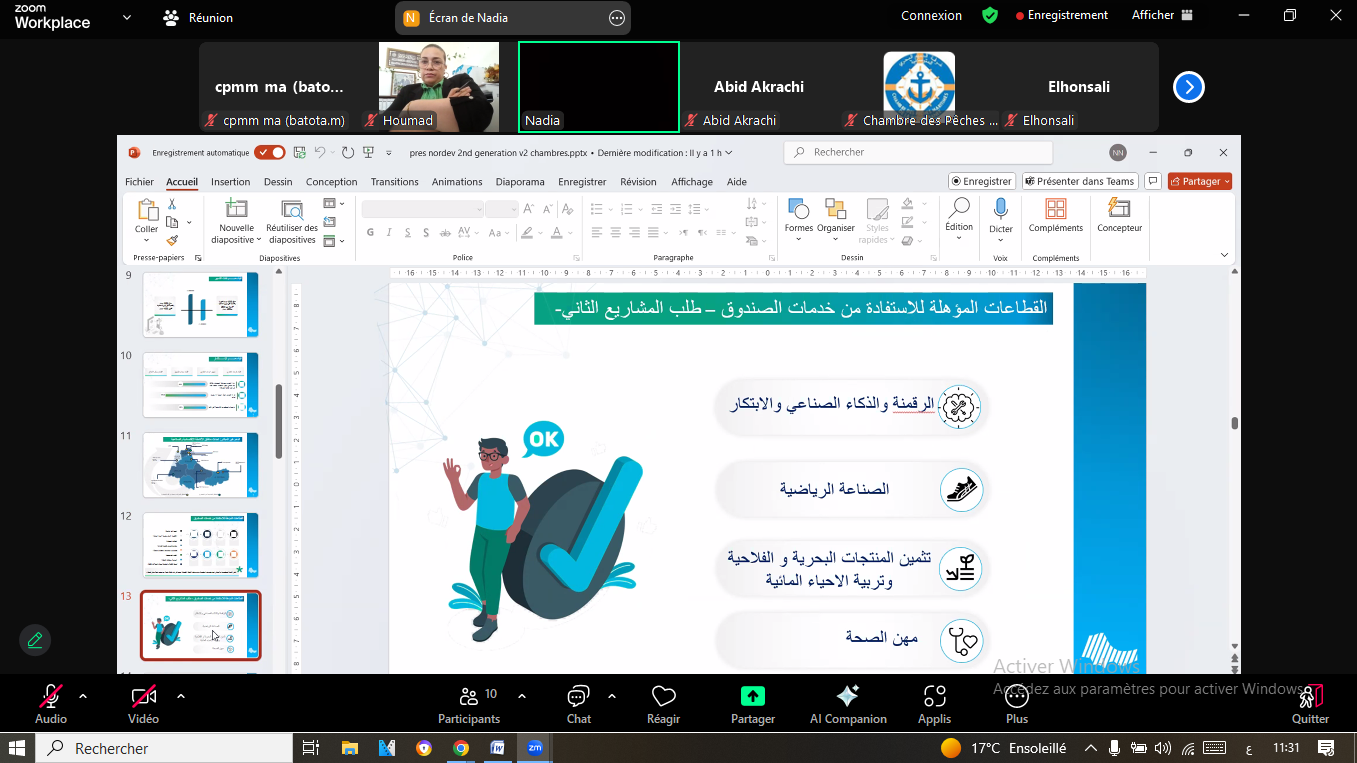
Task: Click the Présenter dans Teams button
Action: pyautogui.click(x=1079, y=181)
